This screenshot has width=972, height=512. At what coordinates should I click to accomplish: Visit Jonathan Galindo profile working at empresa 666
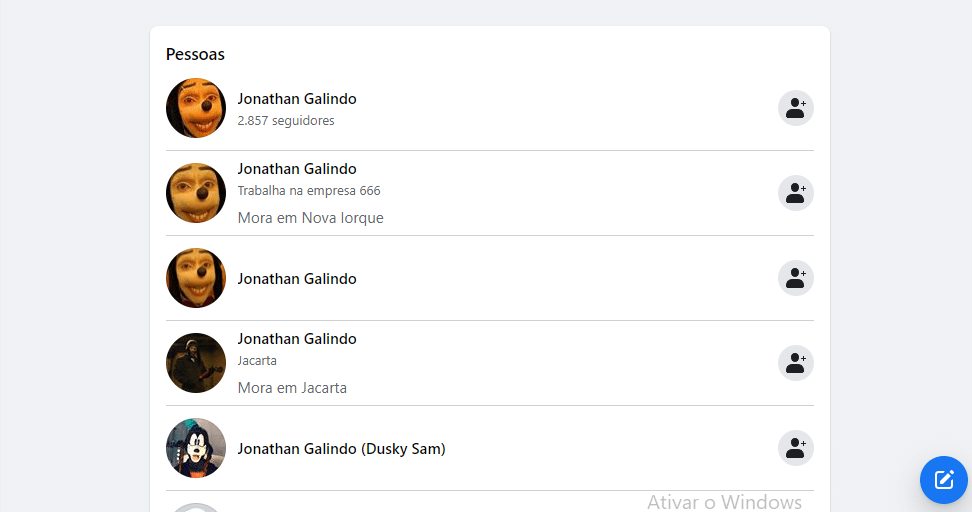(x=297, y=169)
